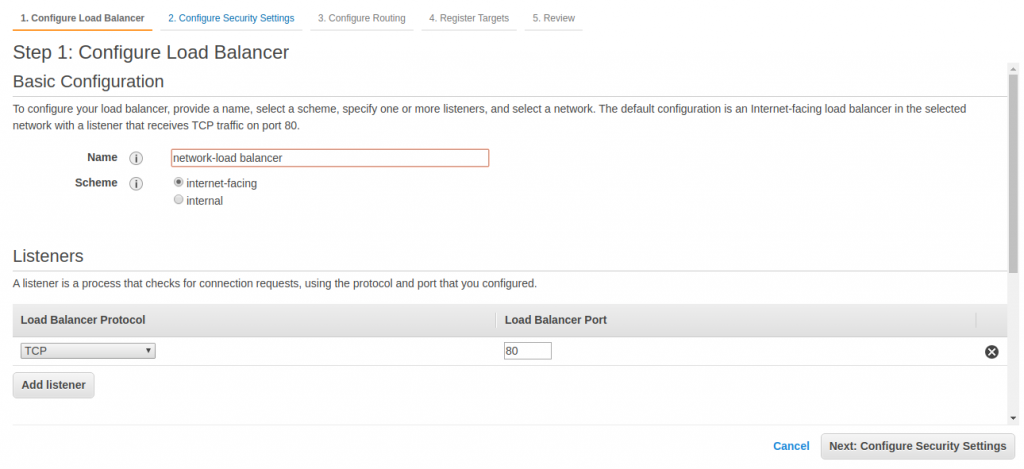Click the Add listener button
This screenshot has height=469, width=1024.
[x=54, y=385]
